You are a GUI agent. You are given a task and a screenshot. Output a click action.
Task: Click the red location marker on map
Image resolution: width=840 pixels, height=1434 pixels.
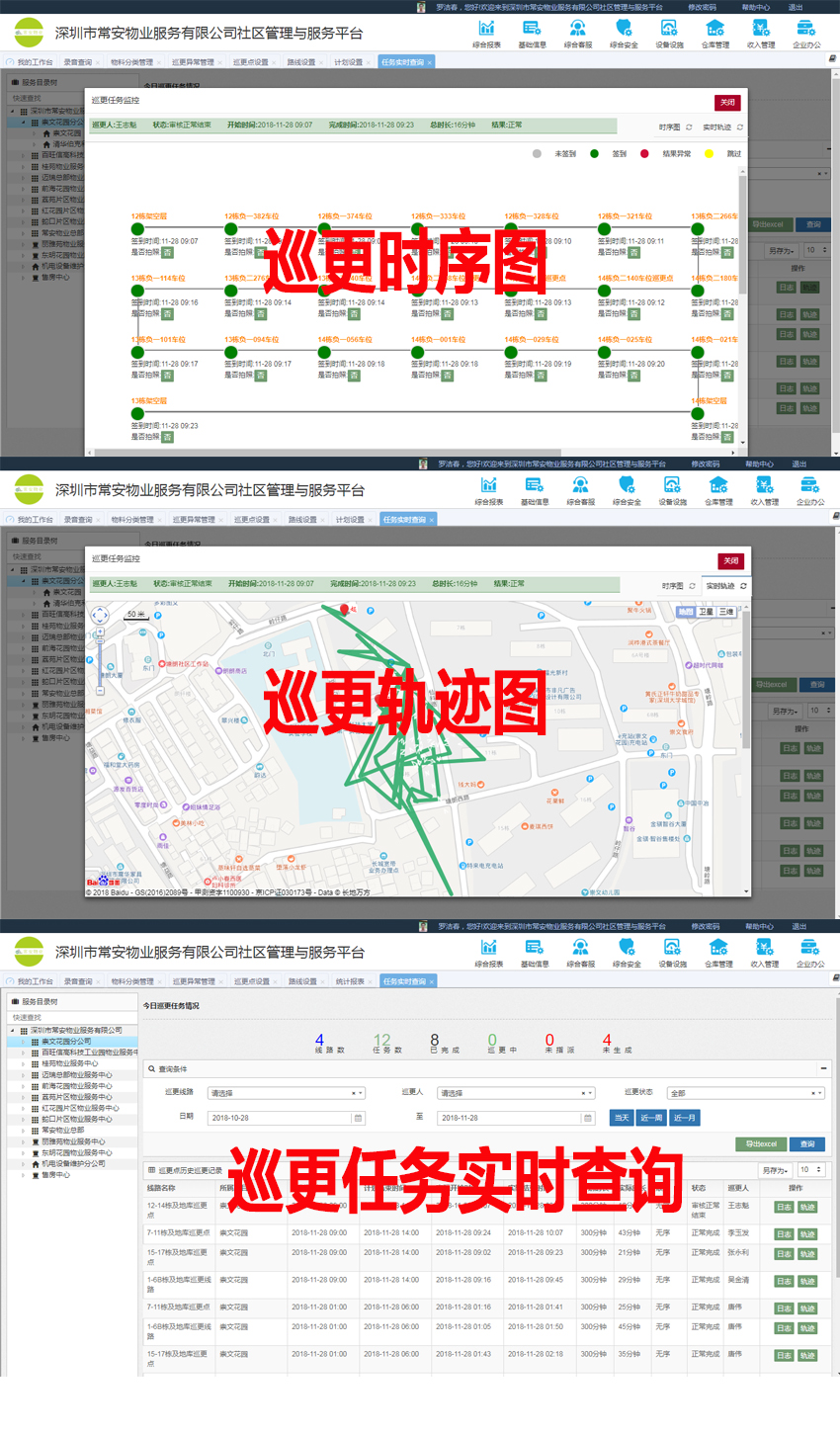(x=344, y=609)
